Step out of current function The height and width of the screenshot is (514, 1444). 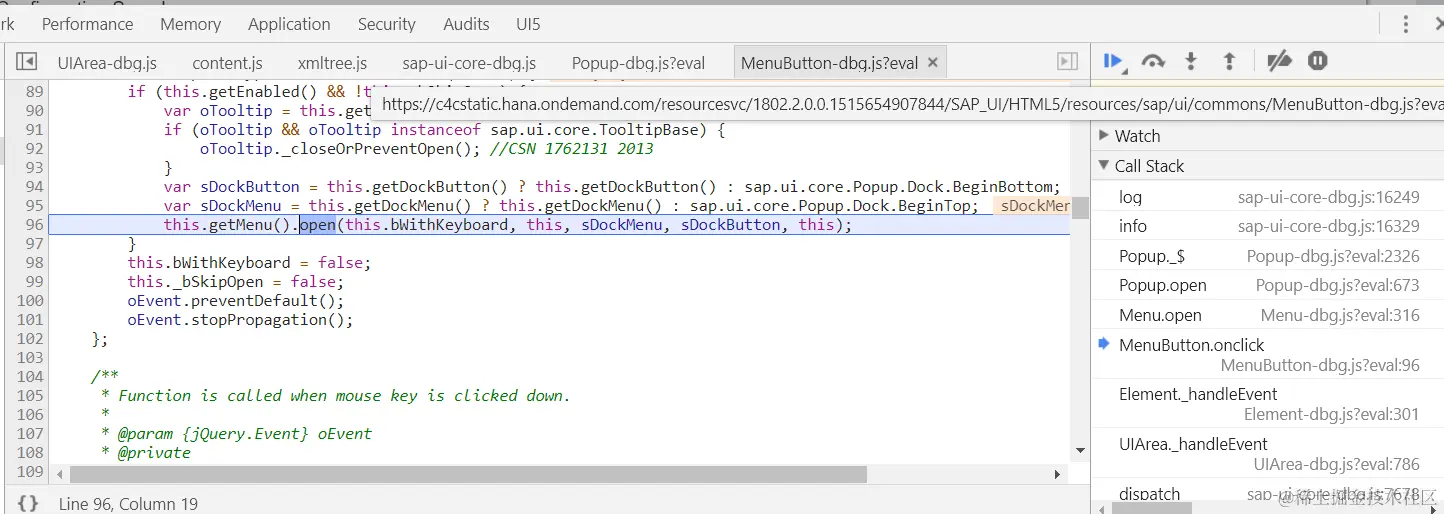(x=1229, y=62)
